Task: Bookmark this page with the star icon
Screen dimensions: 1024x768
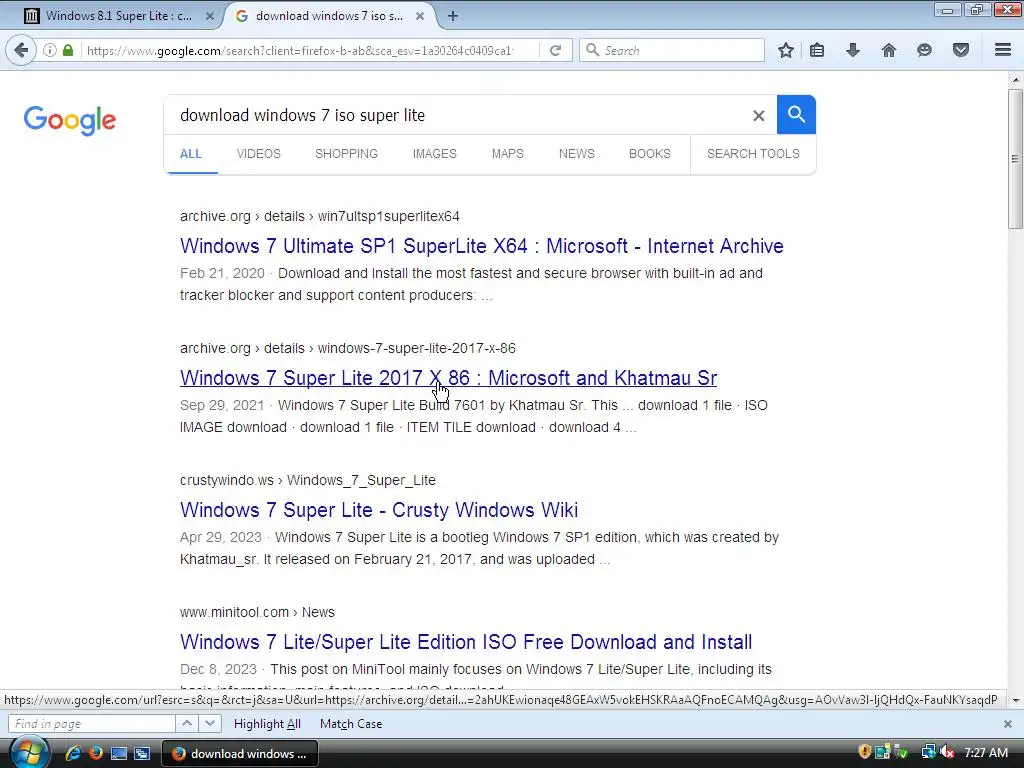Action: 786,50
